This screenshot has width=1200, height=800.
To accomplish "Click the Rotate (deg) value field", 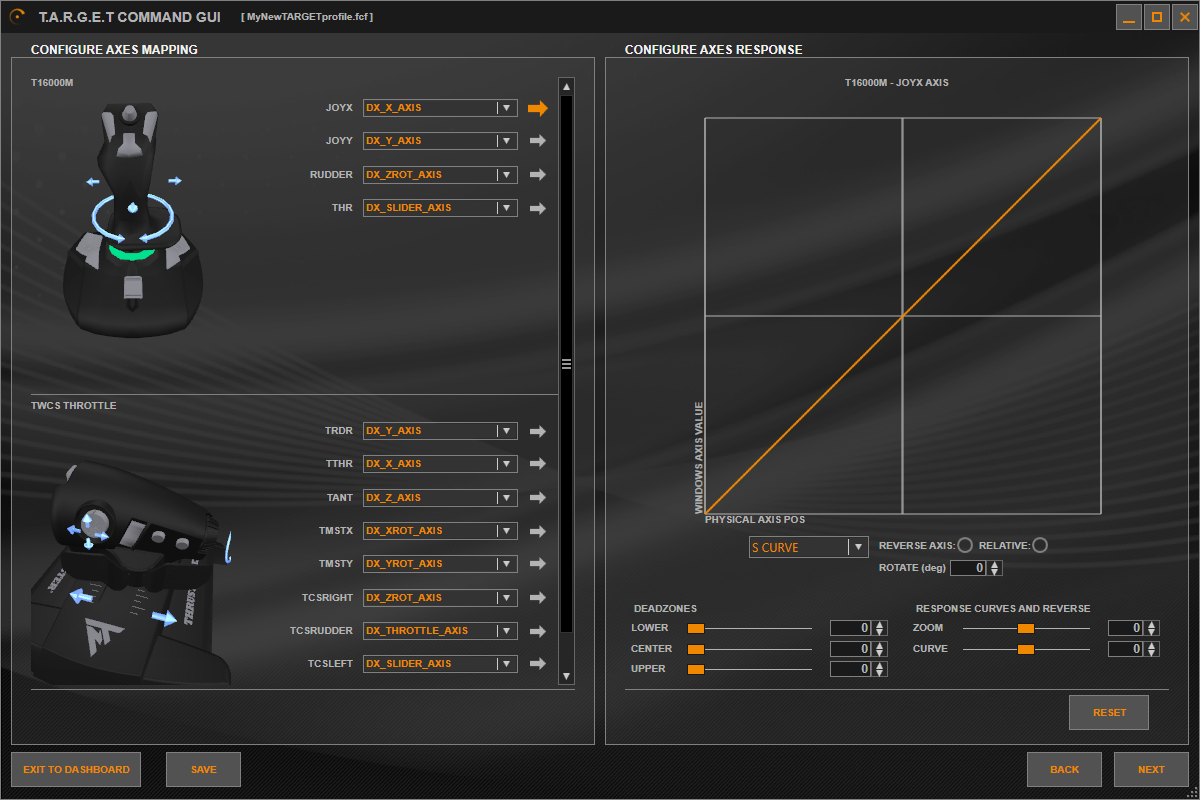I will (x=968, y=568).
